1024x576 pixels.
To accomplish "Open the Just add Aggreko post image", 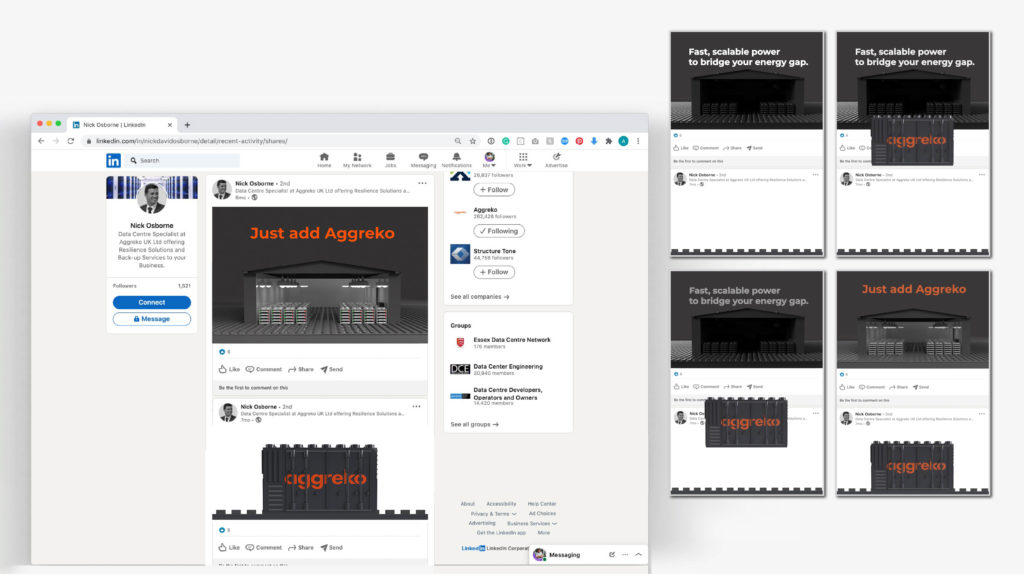I will pyautogui.click(x=320, y=275).
